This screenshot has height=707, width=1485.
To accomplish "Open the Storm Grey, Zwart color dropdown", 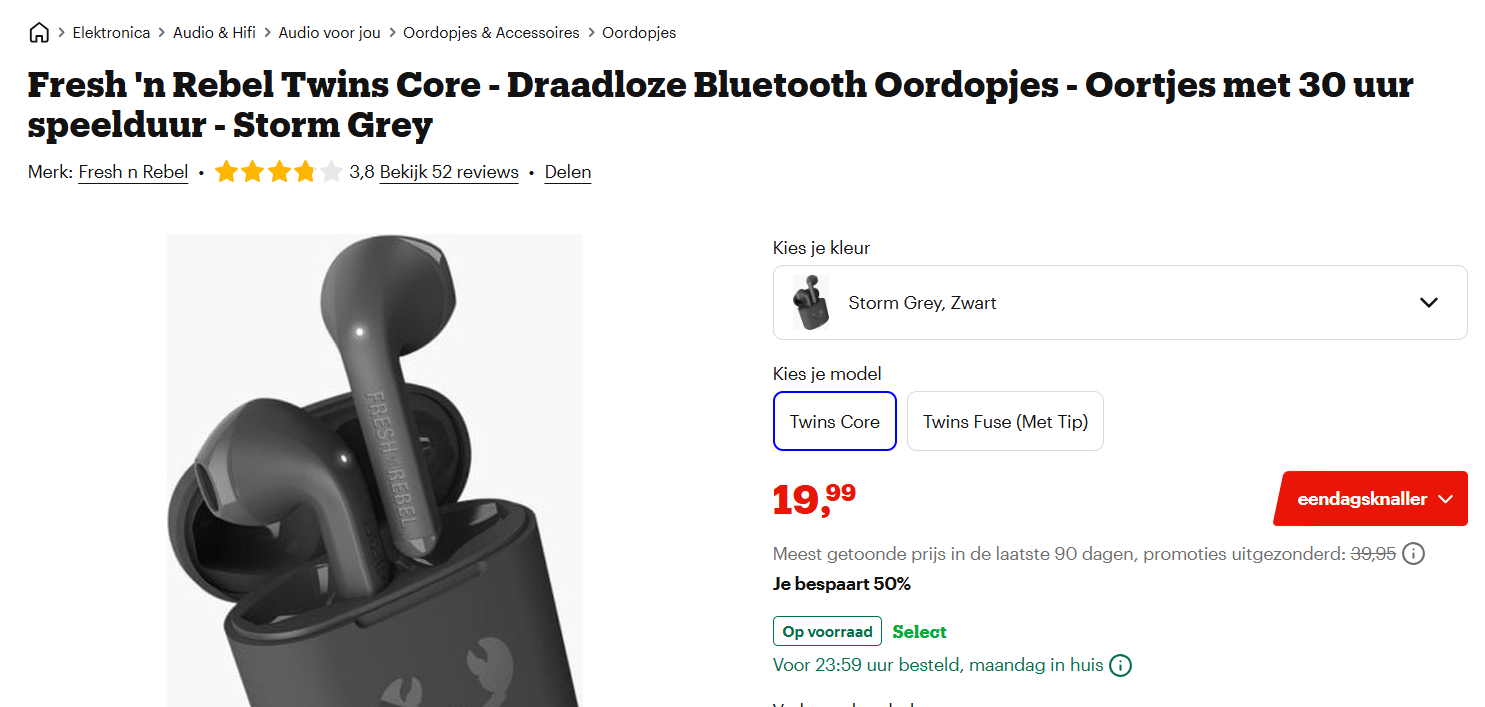I will (x=1119, y=302).
